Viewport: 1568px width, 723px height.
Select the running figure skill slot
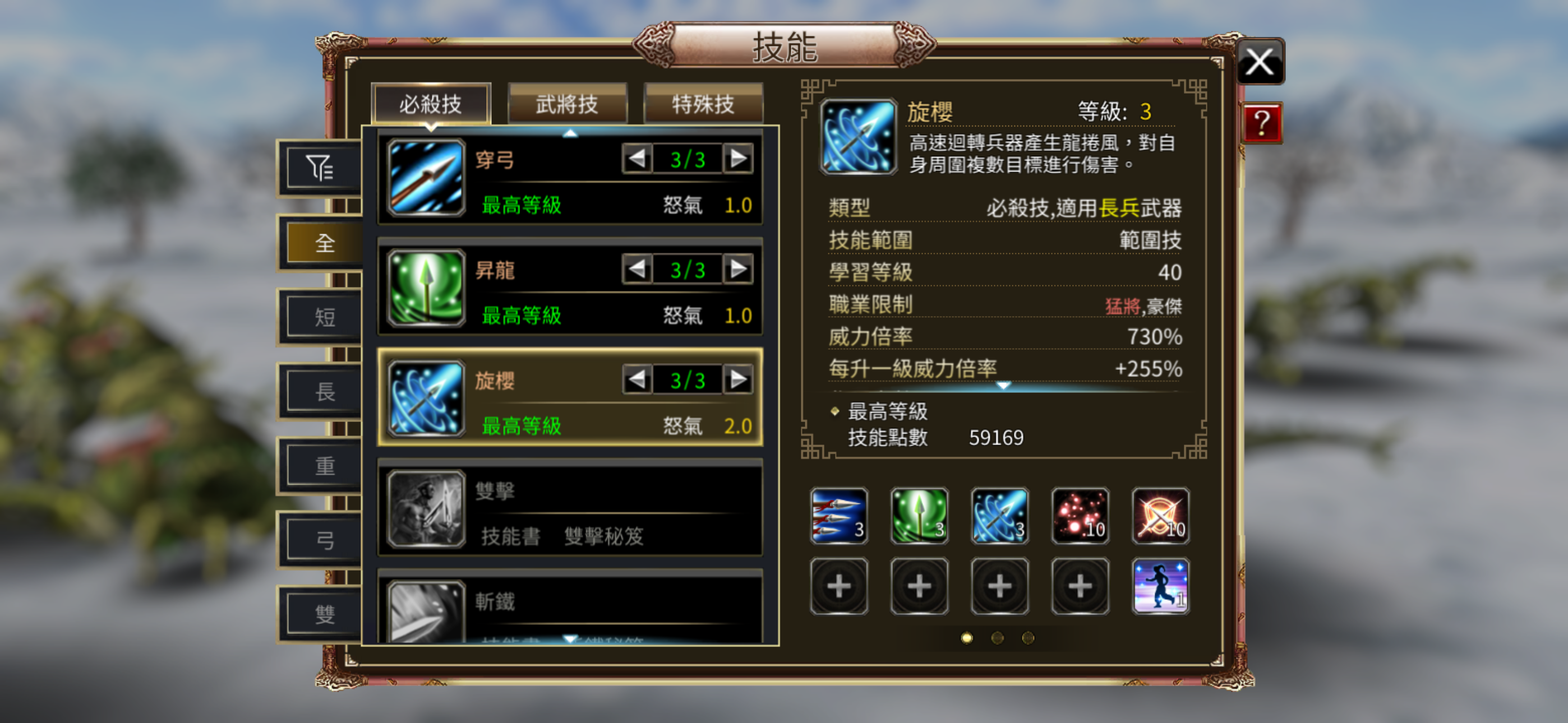tap(1160, 586)
